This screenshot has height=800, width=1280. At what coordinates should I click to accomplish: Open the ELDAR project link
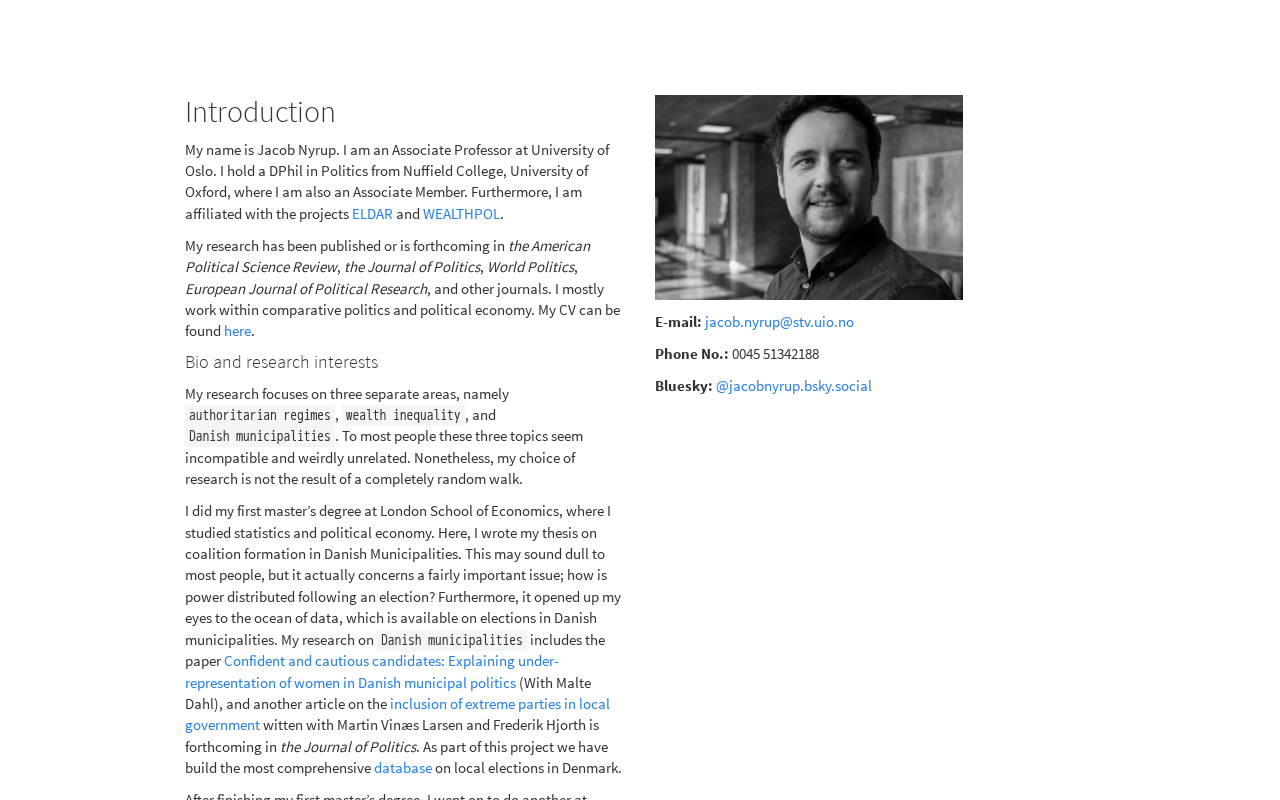[x=372, y=214]
